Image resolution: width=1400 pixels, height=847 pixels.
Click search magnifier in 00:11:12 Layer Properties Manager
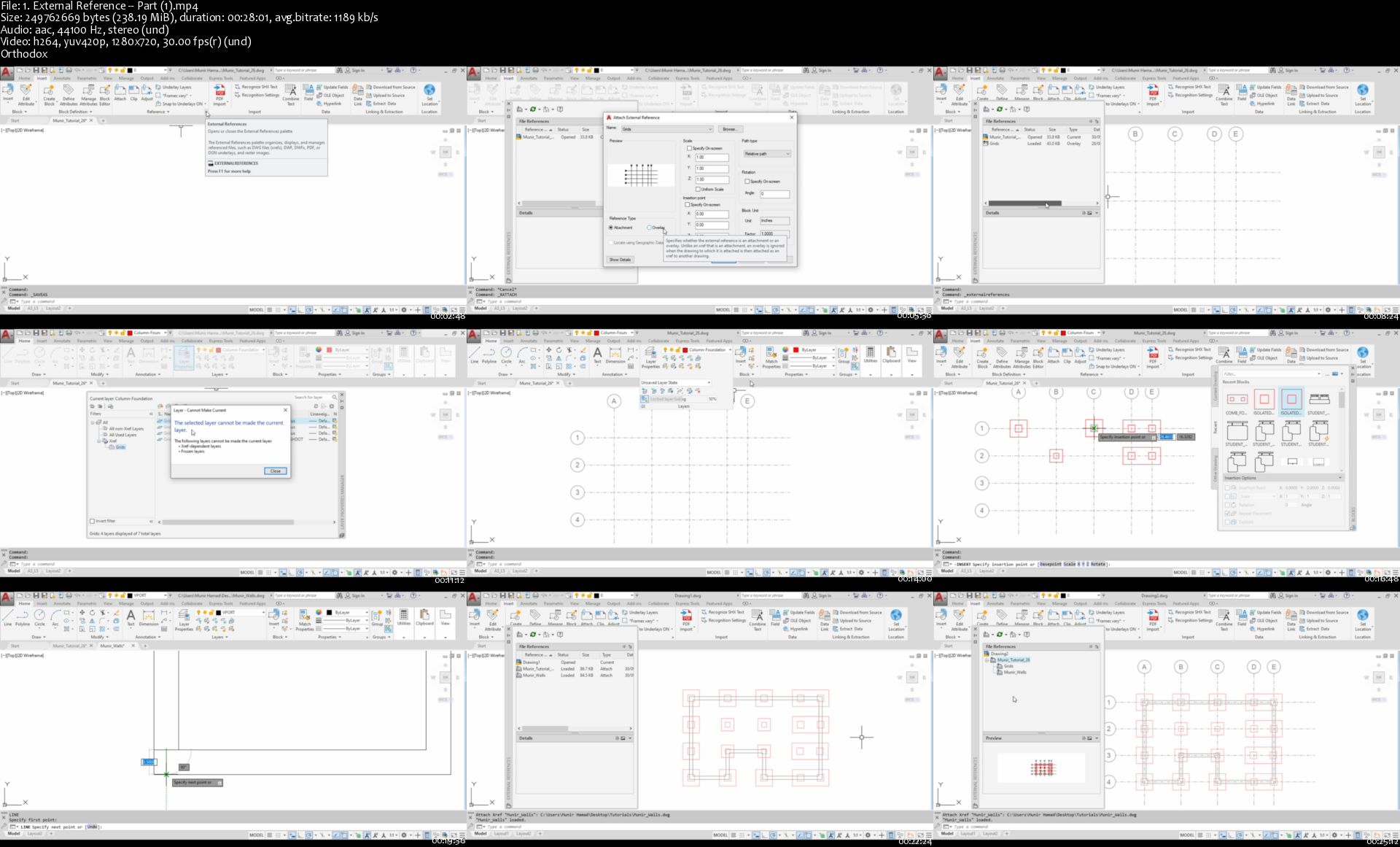(335, 398)
